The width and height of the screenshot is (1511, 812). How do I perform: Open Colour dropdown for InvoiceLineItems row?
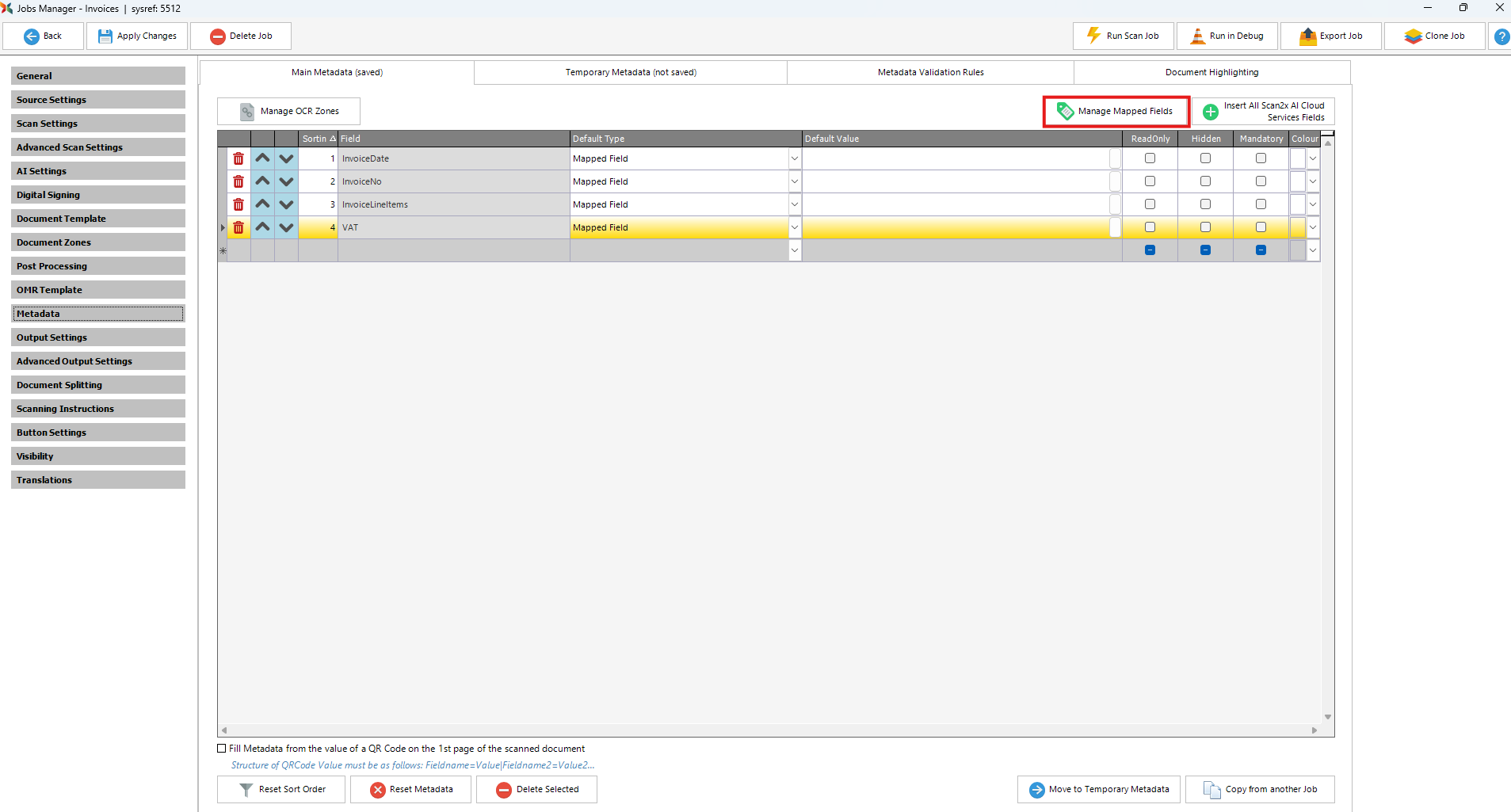click(x=1313, y=204)
